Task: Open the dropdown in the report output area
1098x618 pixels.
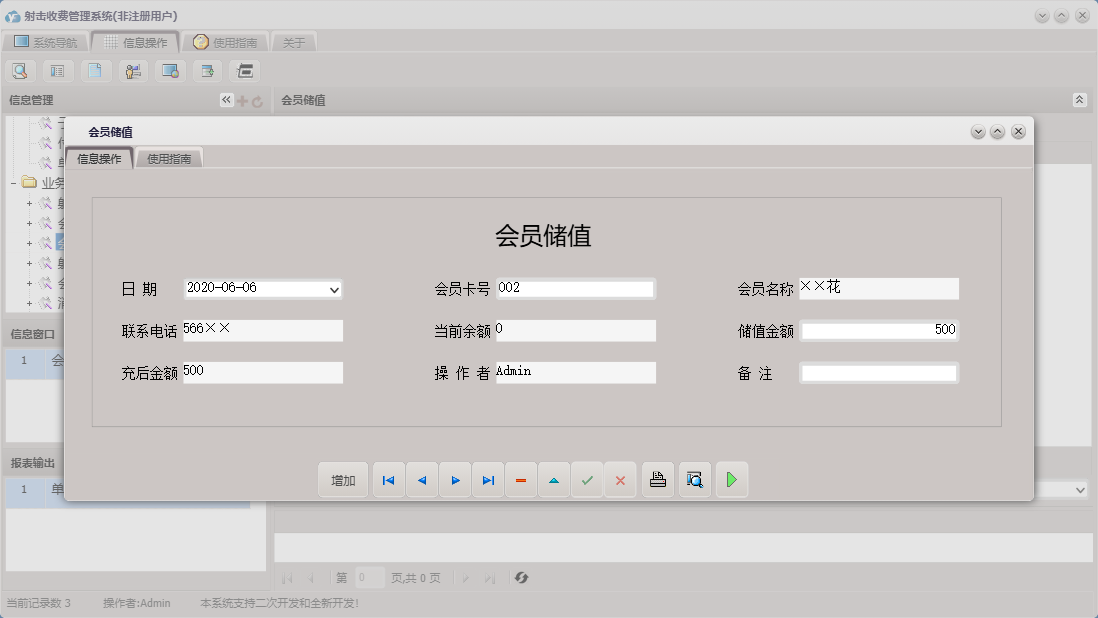Action: [x=1078, y=490]
